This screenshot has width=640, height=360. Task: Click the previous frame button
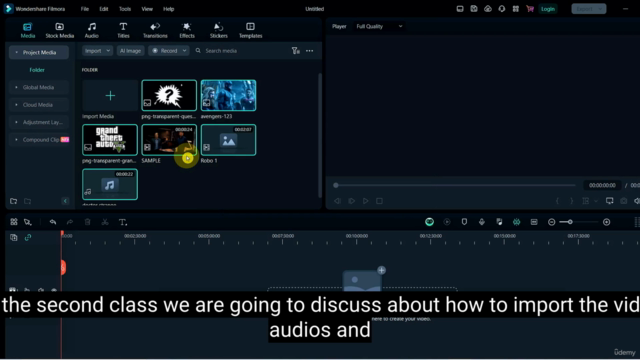click(337, 201)
